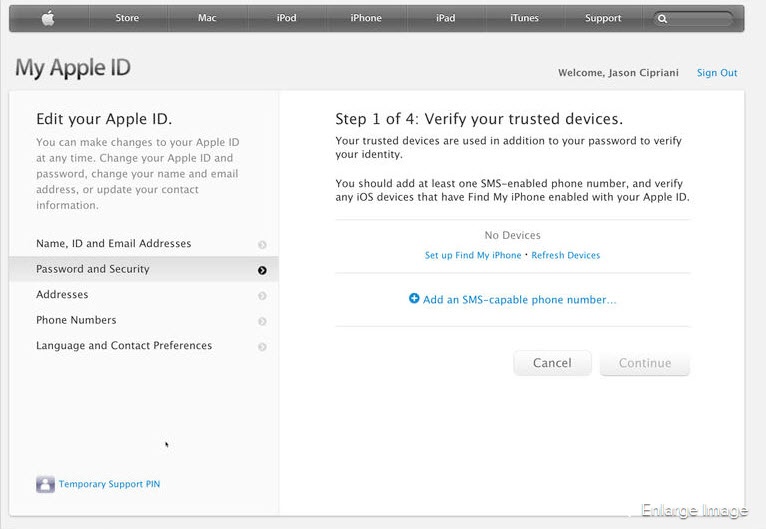The width and height of the screenshot is (766, 529).
Task: Click the search magnifier icon
Action: pos(662,19)
